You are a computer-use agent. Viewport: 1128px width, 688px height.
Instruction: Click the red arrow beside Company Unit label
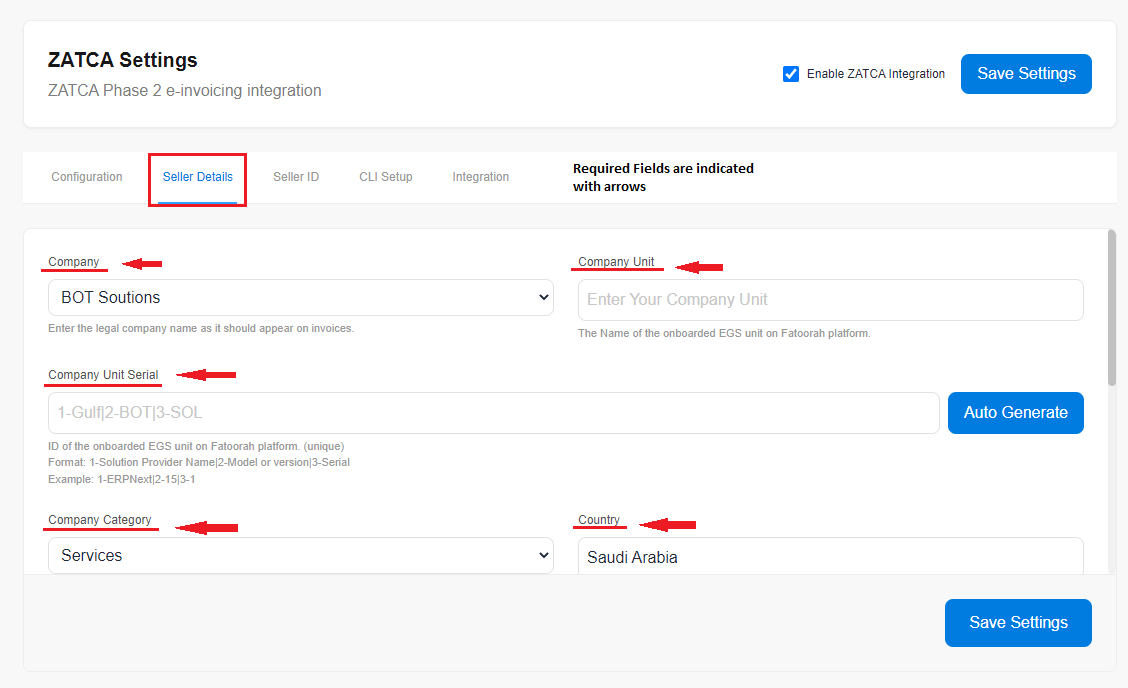click(699, 267)
